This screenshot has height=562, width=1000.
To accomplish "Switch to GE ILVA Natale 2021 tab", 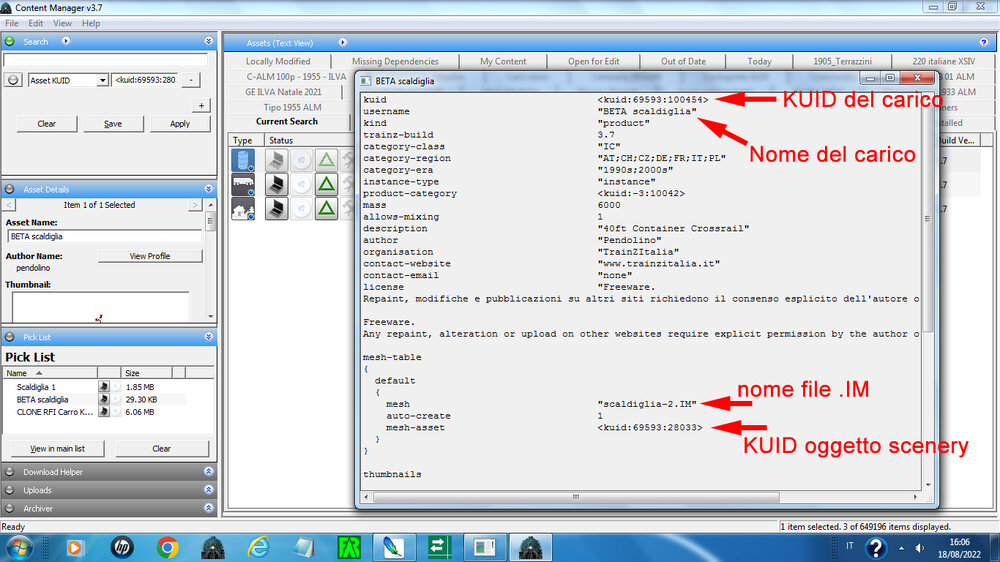I will pyautogui.click(x=284, y=92).
